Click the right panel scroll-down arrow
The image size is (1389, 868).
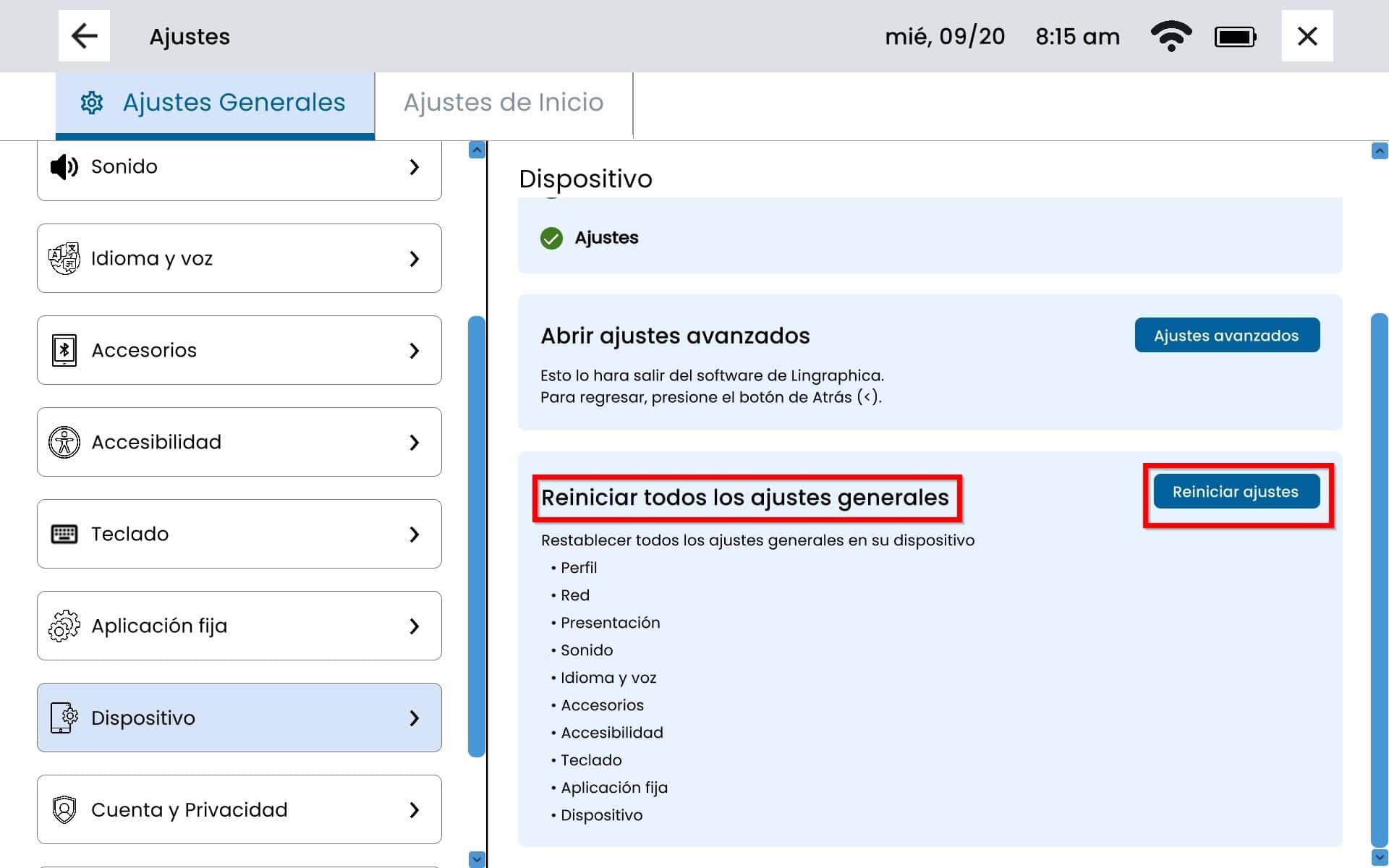1379,858
